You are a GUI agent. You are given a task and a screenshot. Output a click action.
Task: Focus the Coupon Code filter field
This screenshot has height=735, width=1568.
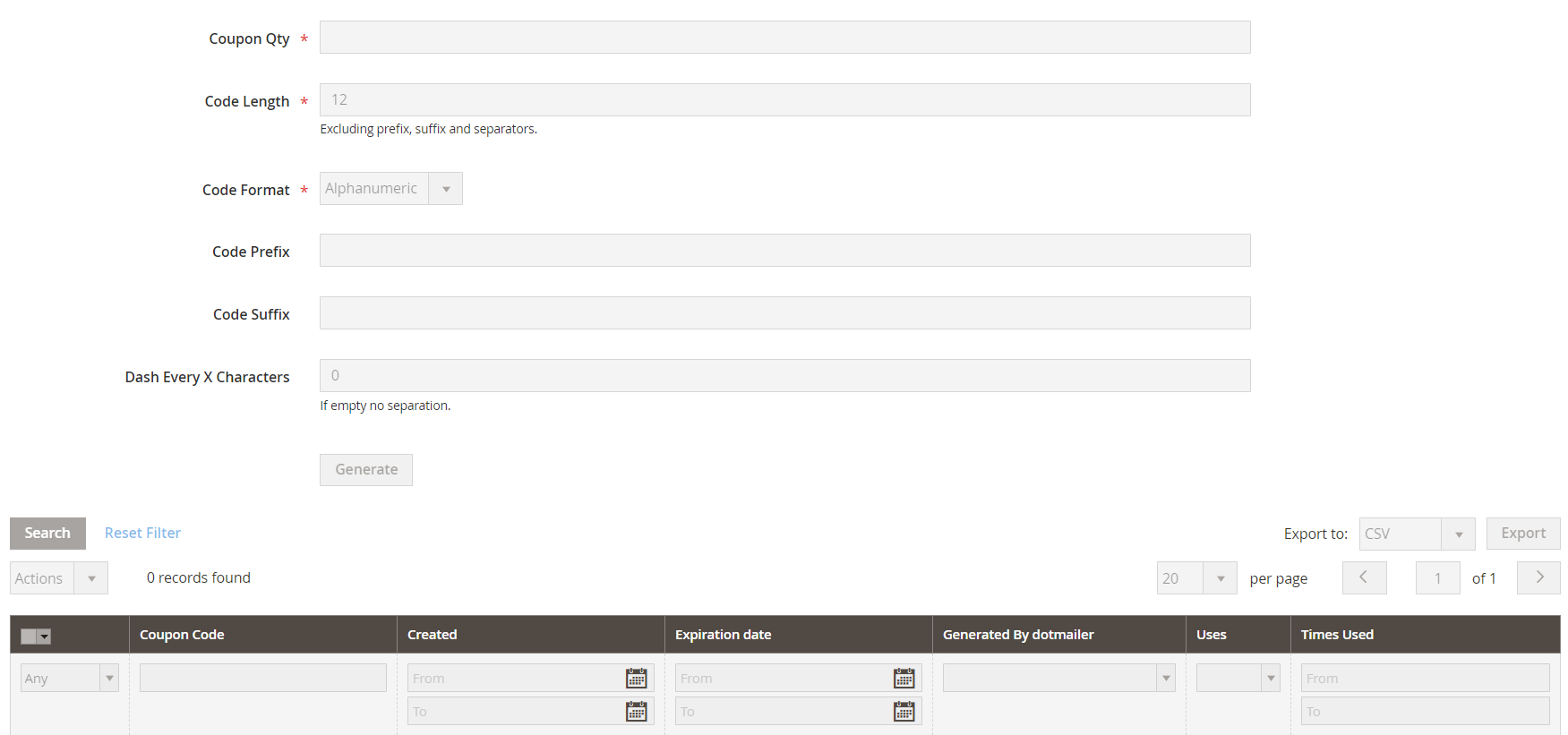[263, 678]
